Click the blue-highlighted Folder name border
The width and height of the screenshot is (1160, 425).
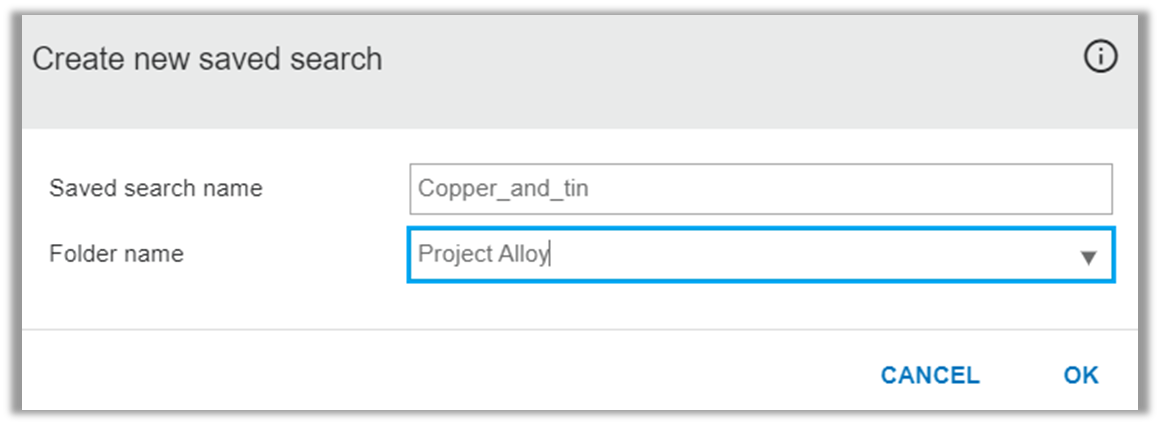click(761, 230)
